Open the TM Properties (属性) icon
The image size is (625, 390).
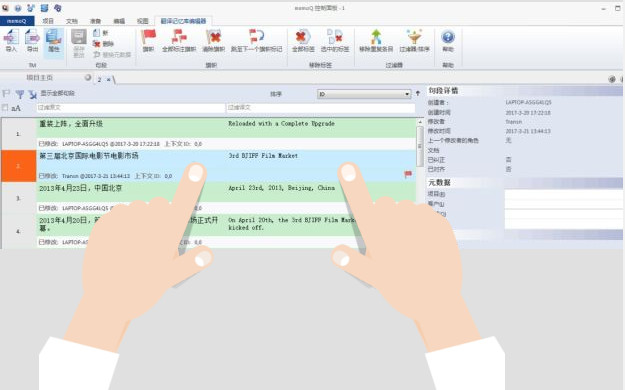[x=53, y=41]
